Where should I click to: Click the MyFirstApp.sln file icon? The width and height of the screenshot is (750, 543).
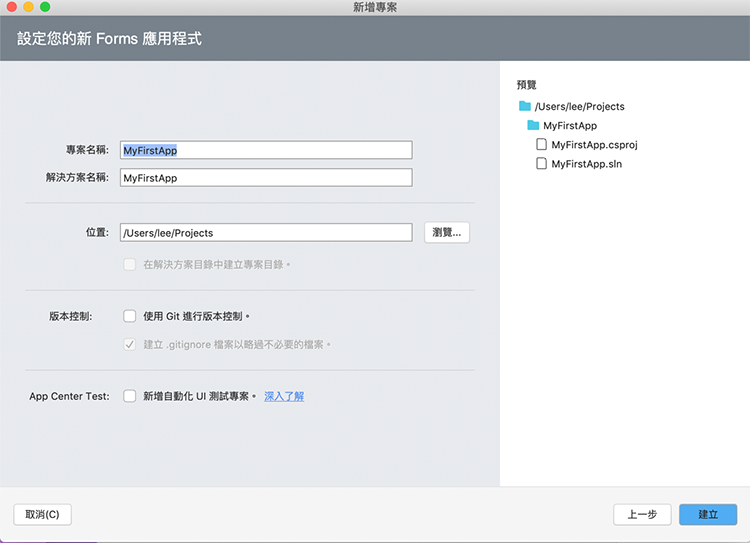click(x=541, y=164)
